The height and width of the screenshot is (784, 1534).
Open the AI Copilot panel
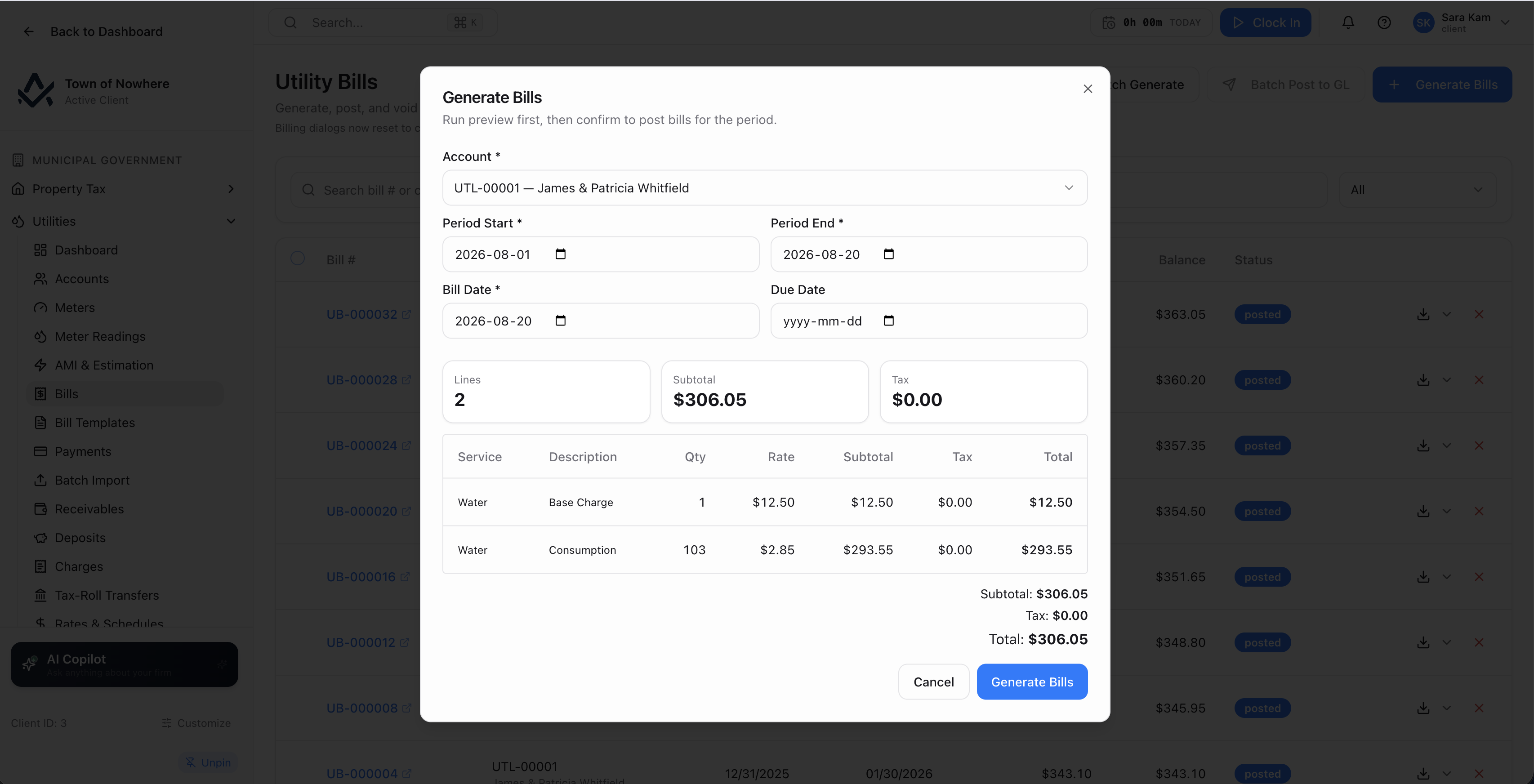[125, 664]
